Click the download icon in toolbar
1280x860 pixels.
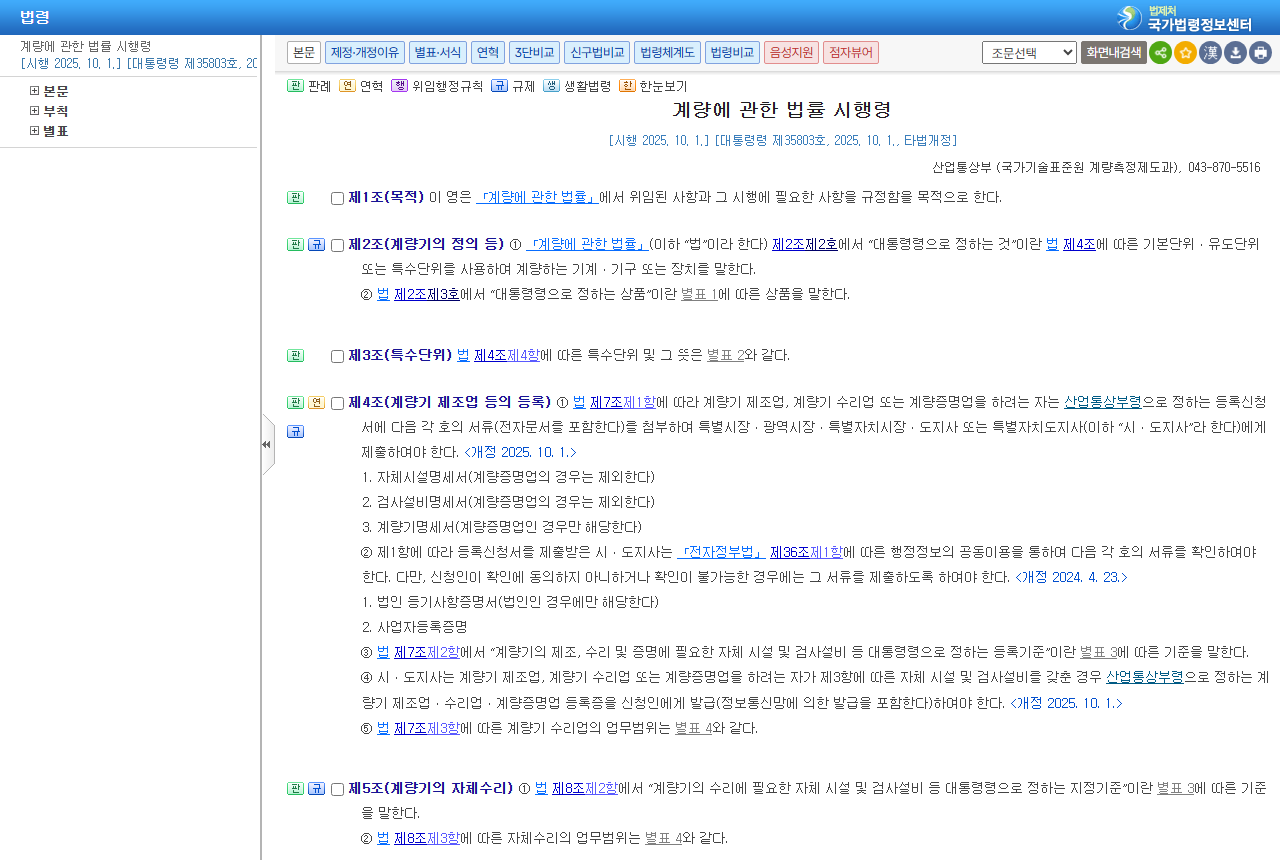coord(1235,53)
